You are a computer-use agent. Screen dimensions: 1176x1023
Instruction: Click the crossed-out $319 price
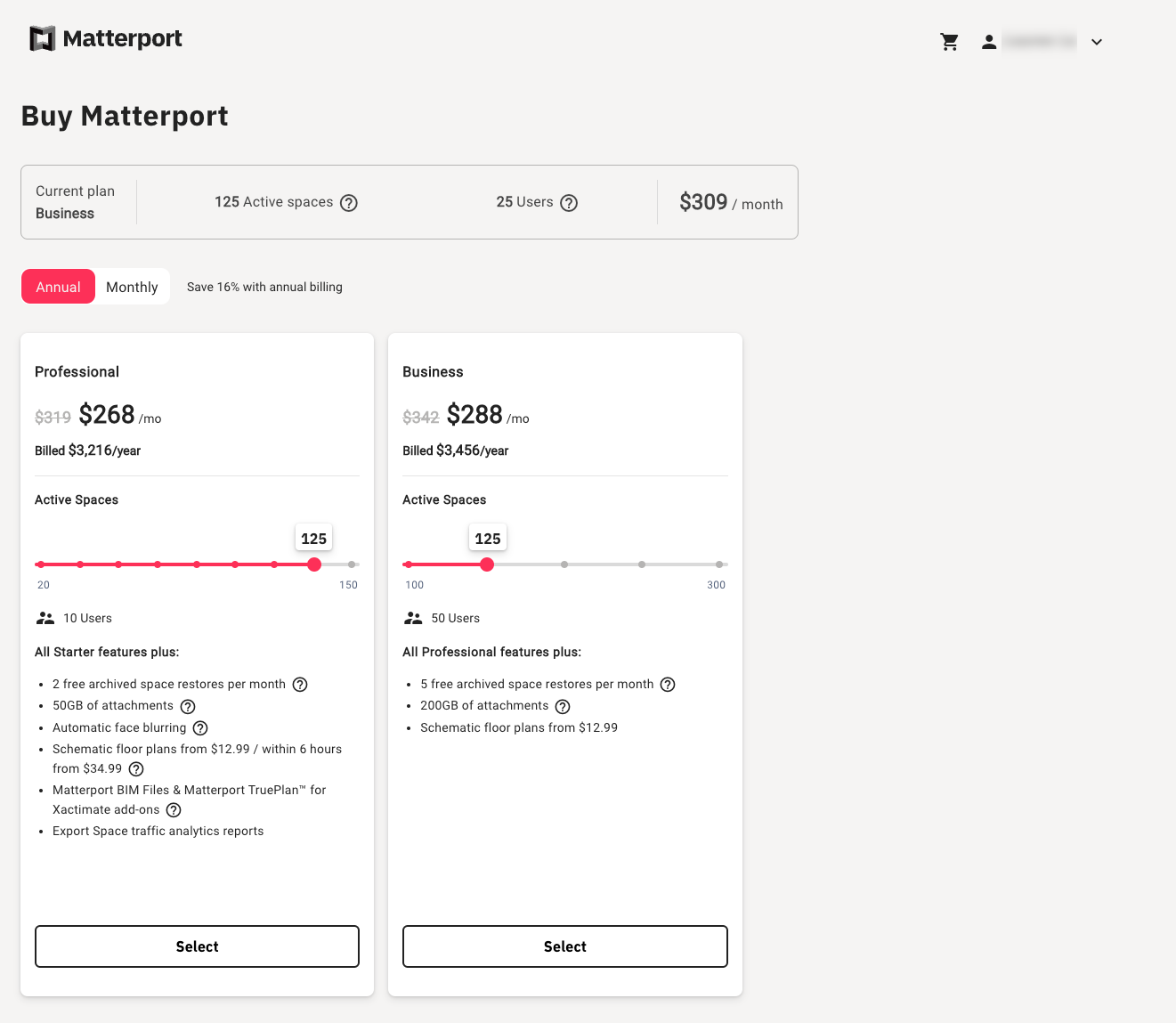tap(53, 417)
